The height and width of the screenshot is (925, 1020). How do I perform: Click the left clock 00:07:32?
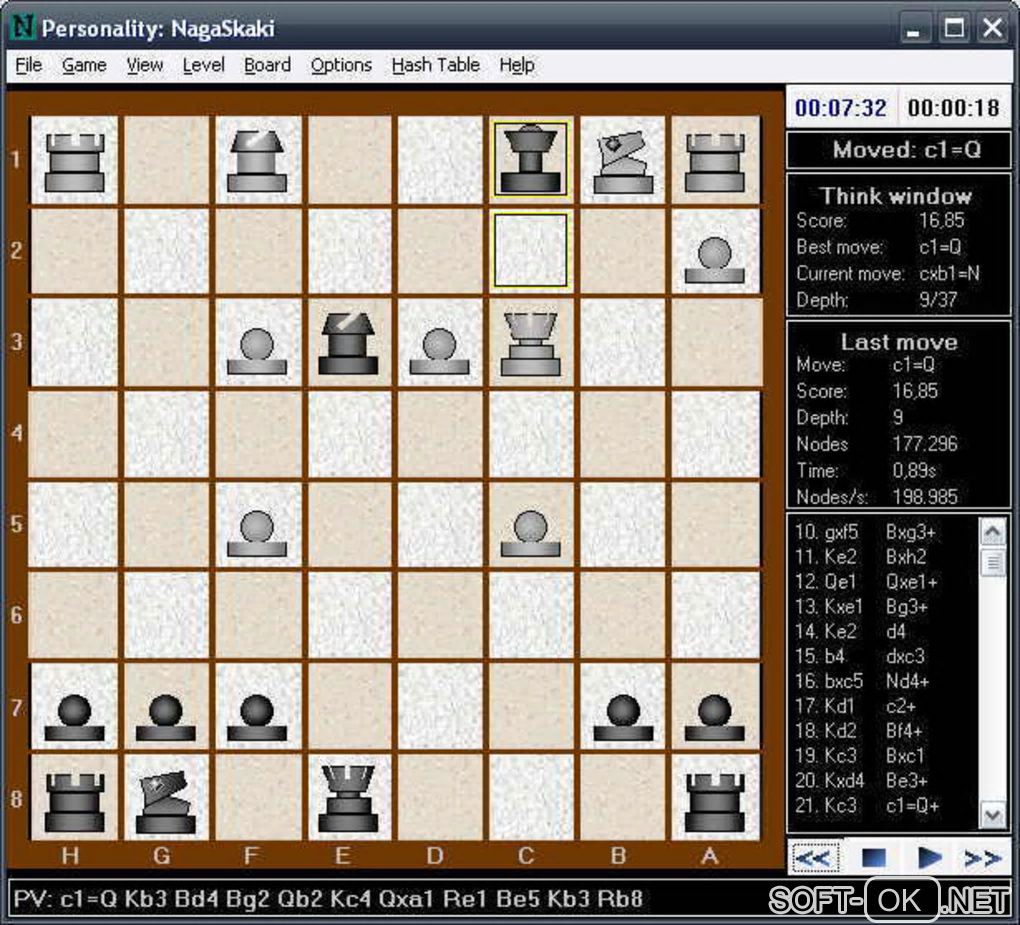pos(840,108)
